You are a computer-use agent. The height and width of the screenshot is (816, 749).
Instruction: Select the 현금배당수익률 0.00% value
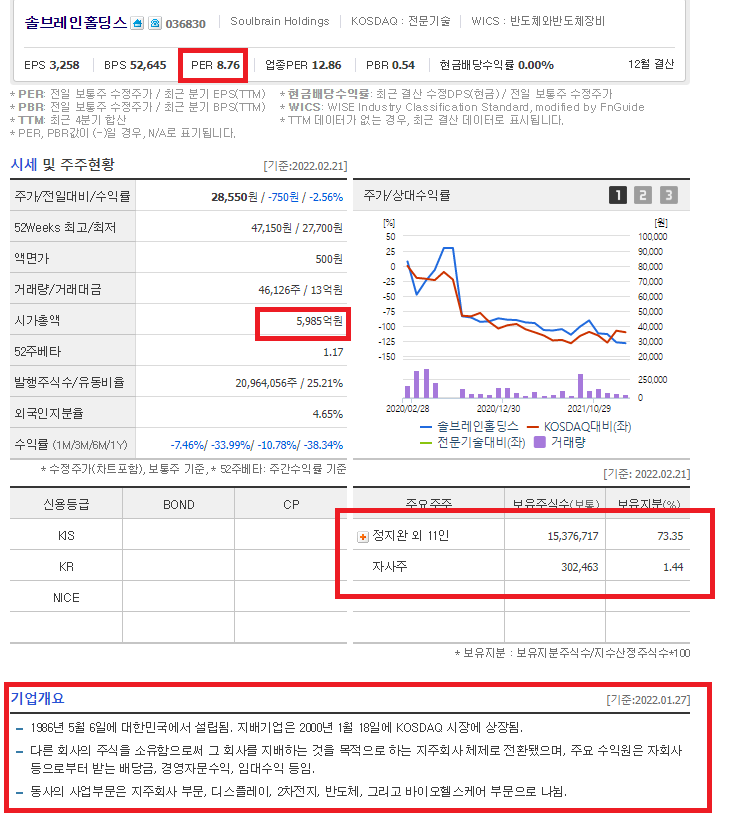(497, 65)
